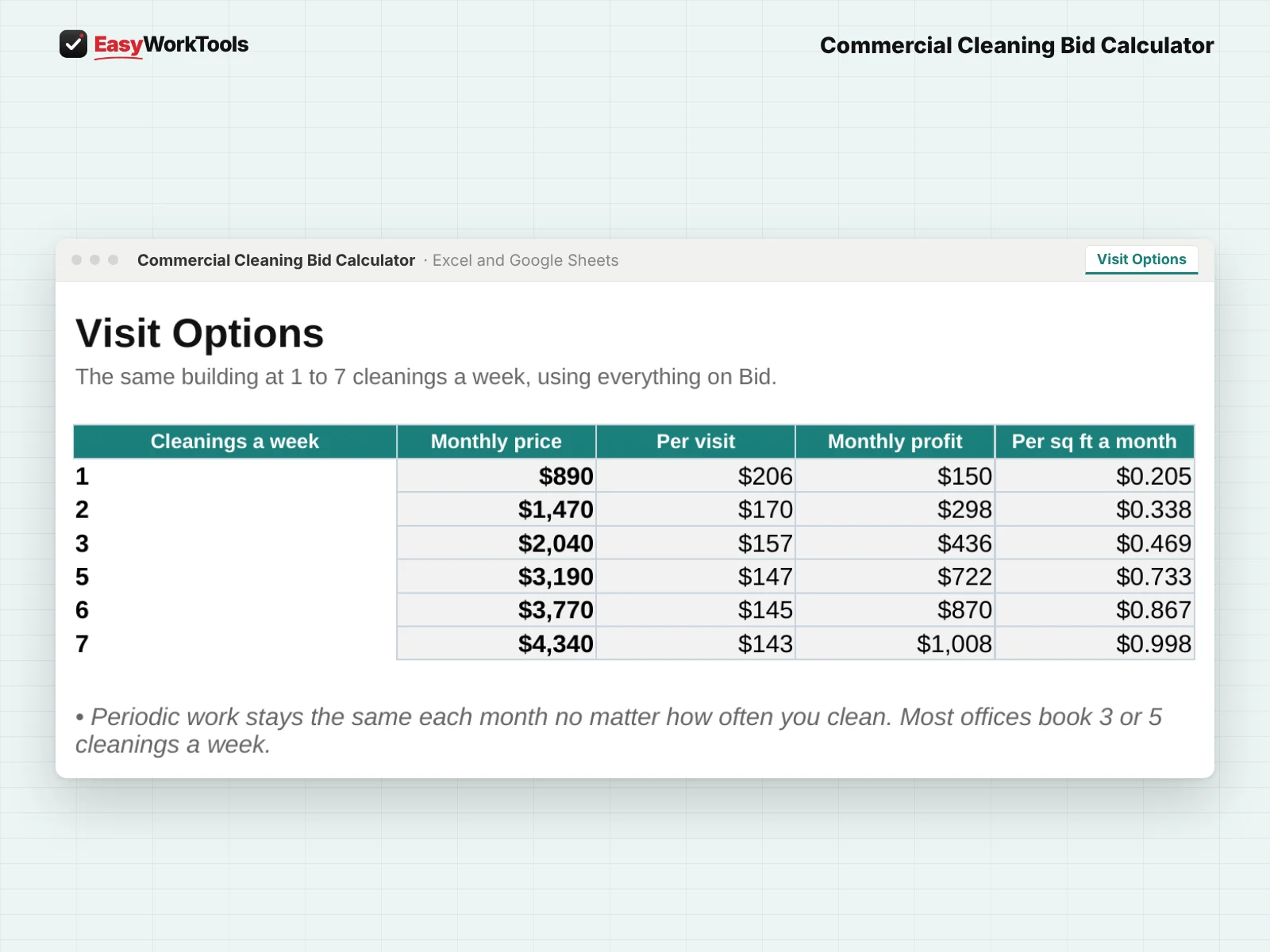Click the $870 monthly profit cell
Image resolution: width=1270 pixels, height=952 pixels.
(895, 610)
